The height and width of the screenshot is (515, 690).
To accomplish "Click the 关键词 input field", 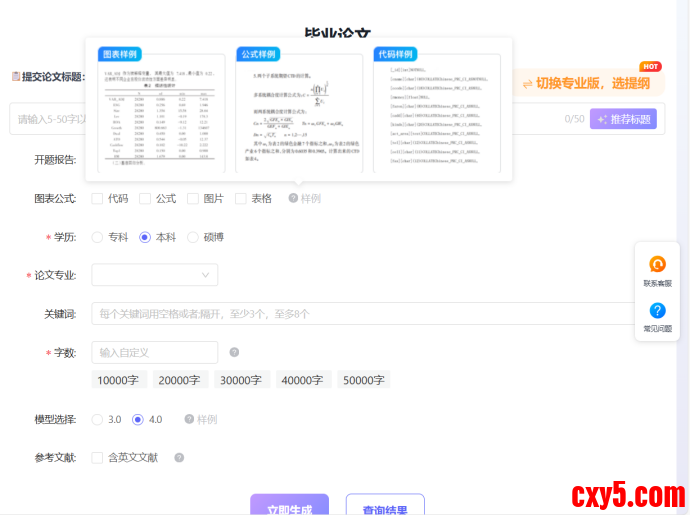I will [363, 313].
